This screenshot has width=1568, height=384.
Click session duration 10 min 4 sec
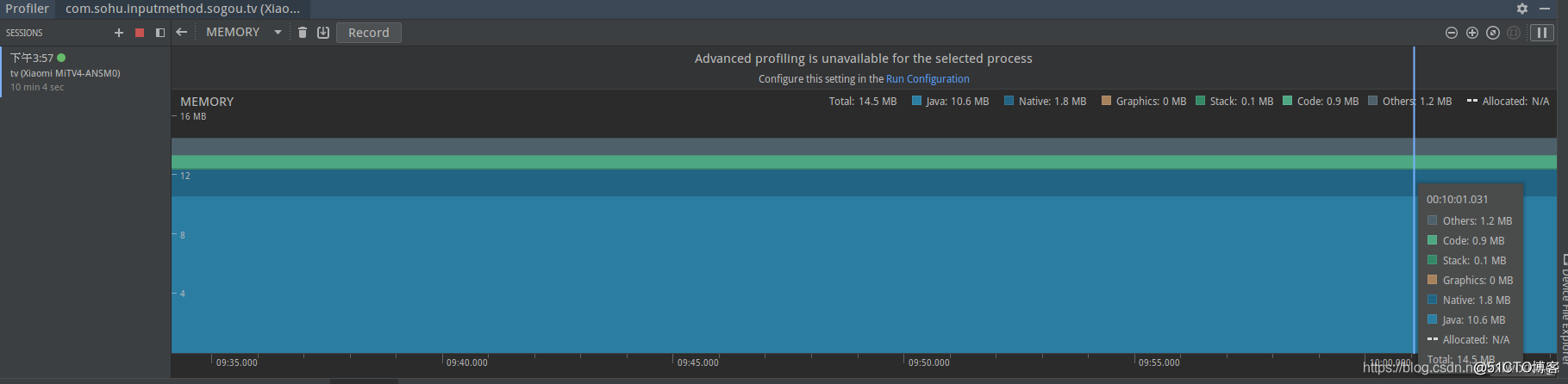[x=37, y=87]
